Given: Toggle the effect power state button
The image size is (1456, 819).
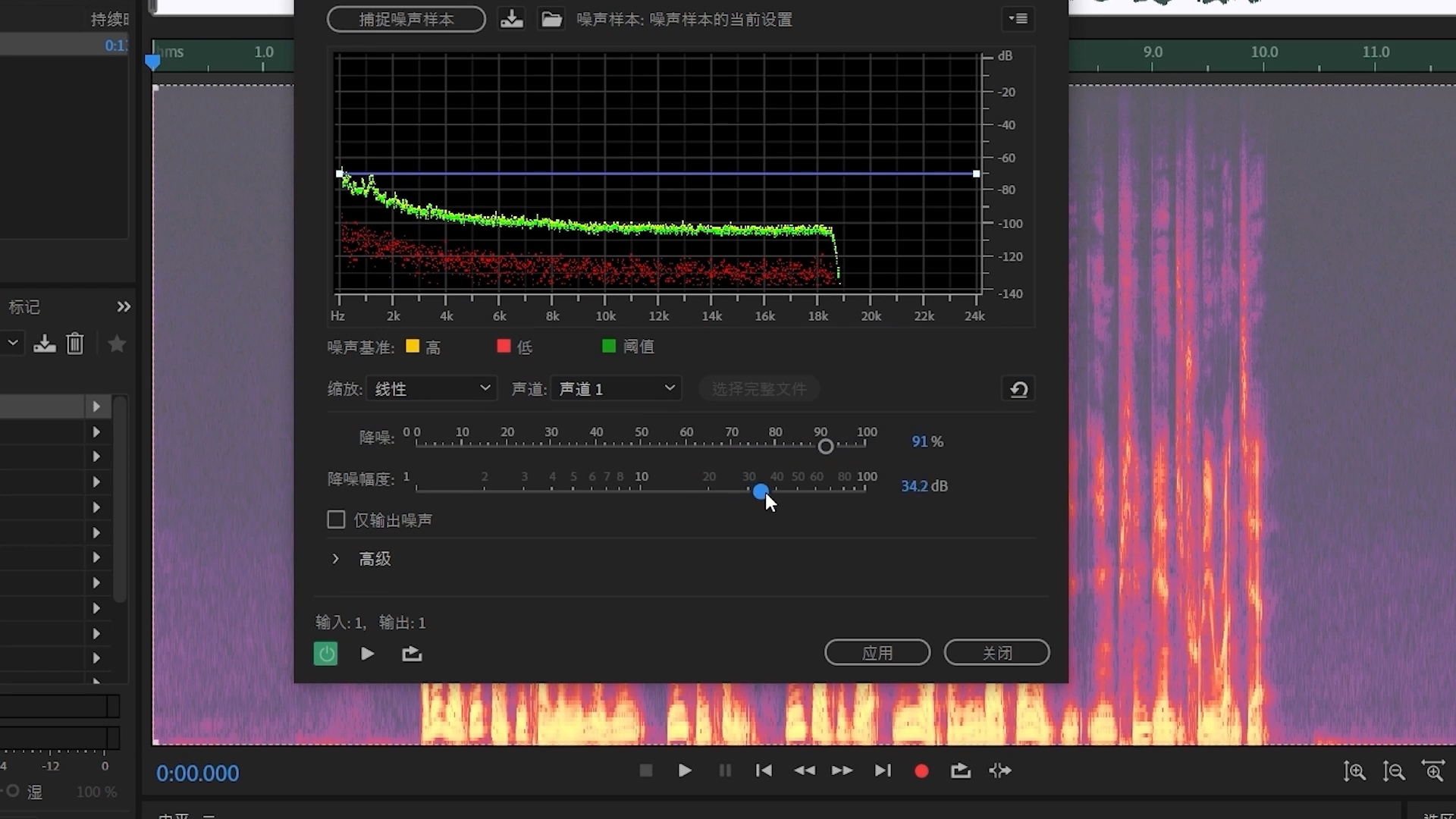Looking at the screenshot, I should [x=325, y=654].
